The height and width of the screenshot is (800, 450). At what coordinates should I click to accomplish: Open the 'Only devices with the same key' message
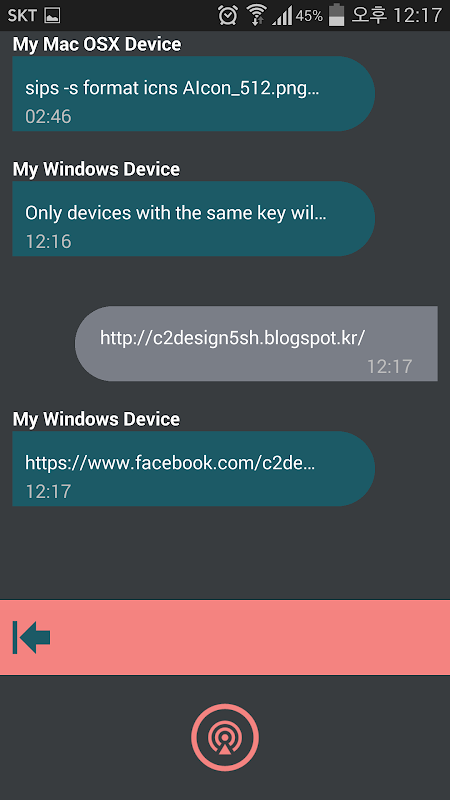click(x=193, y=219)
